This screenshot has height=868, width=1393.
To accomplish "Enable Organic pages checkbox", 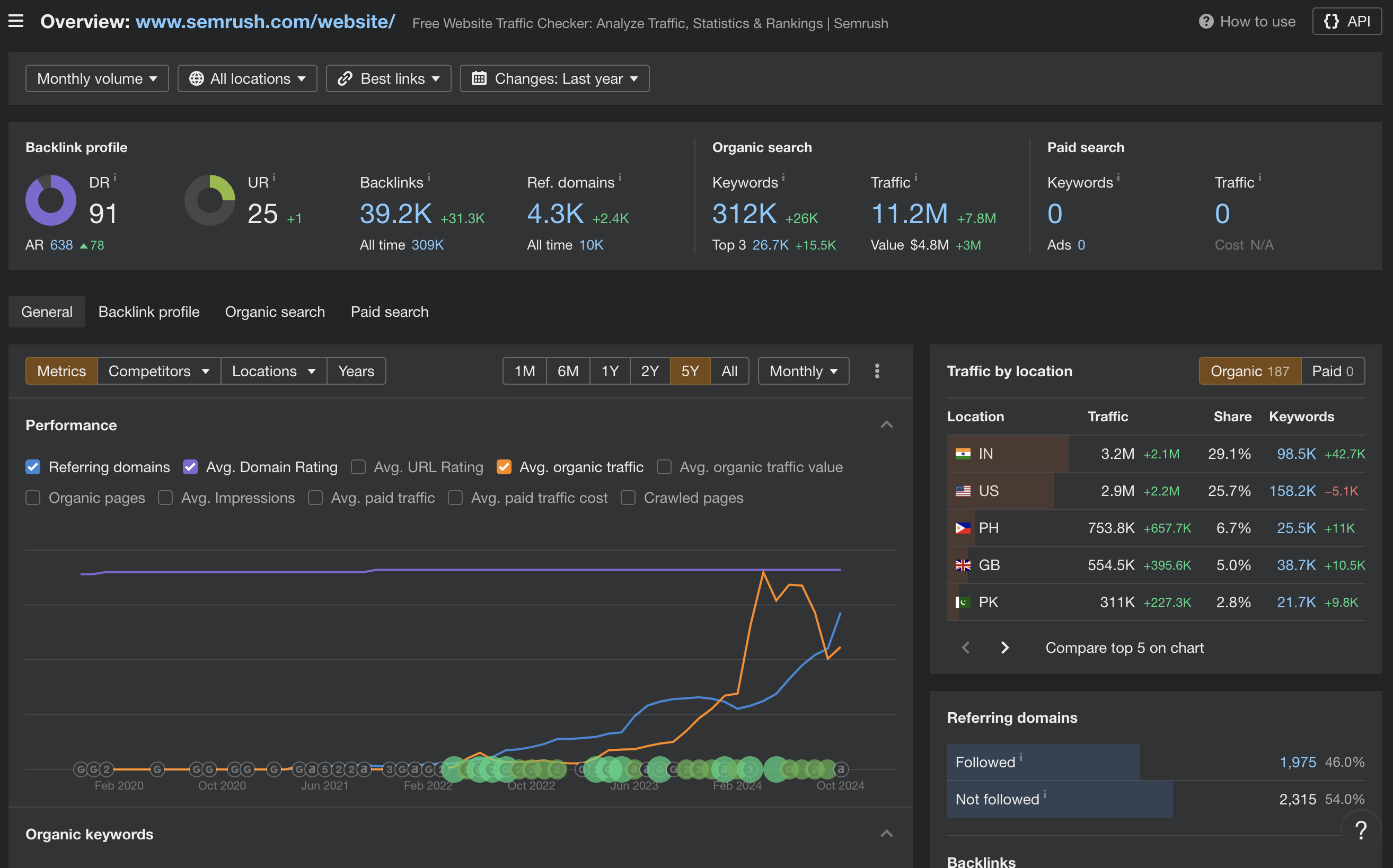I will click(33, 498).
